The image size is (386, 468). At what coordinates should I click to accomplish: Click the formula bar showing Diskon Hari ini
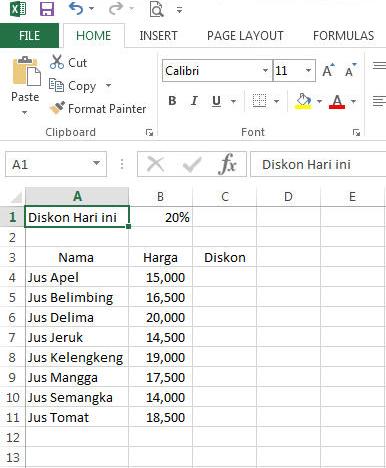[318, 164]
